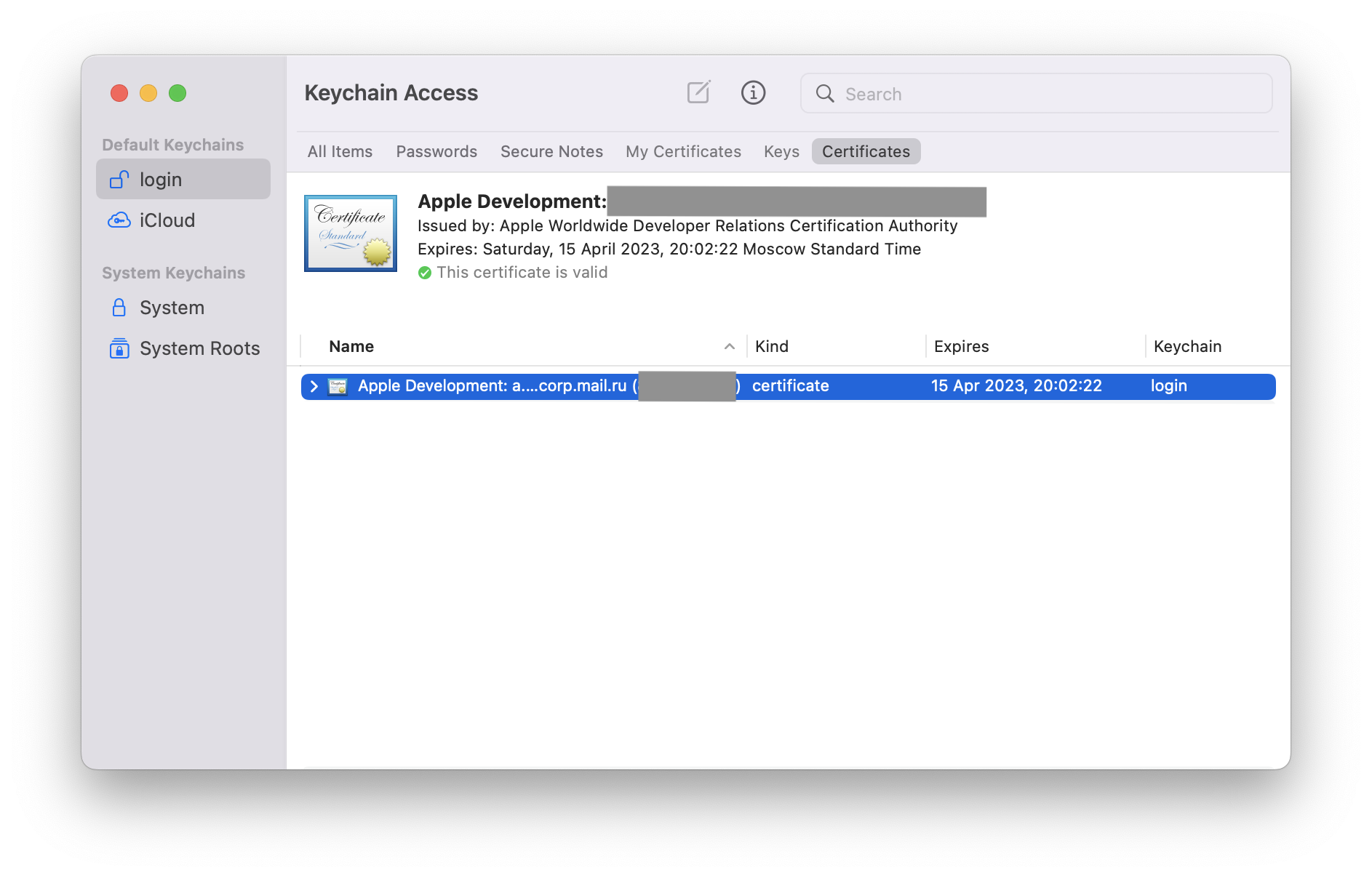Click the iCloud key cloud icon

(x=119, y=220)
